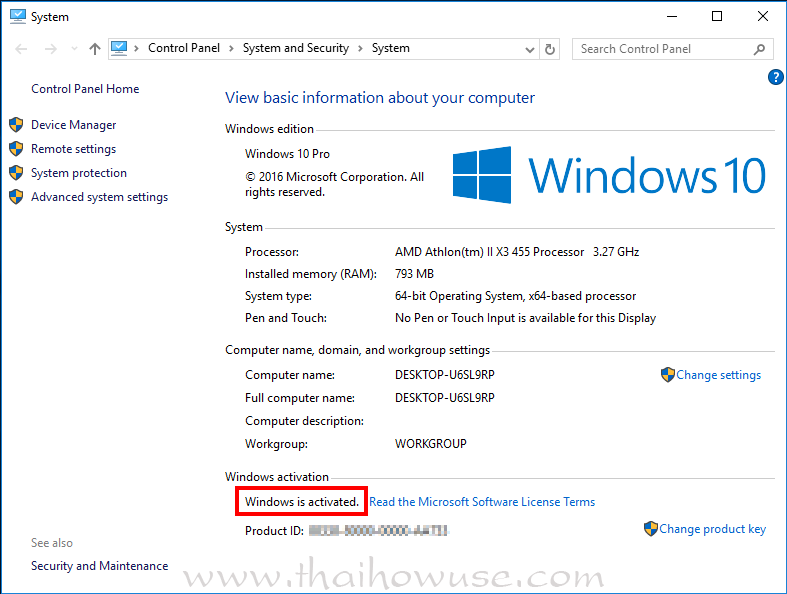Expand chevron after System and Security
Screen dimensions: 787x594
[x=360, y=49]
